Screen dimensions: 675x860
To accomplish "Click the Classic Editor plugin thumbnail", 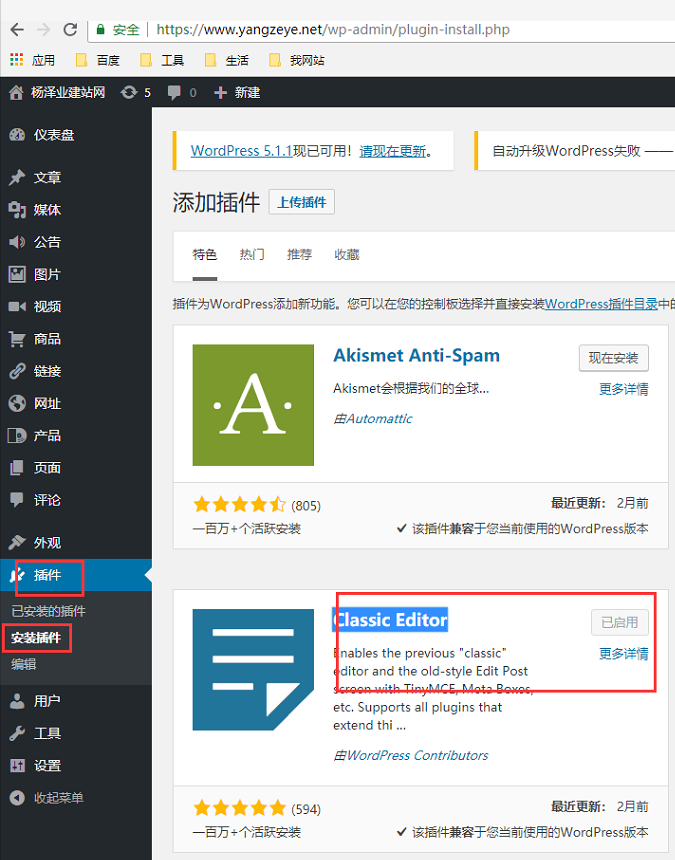I will 253,670.
